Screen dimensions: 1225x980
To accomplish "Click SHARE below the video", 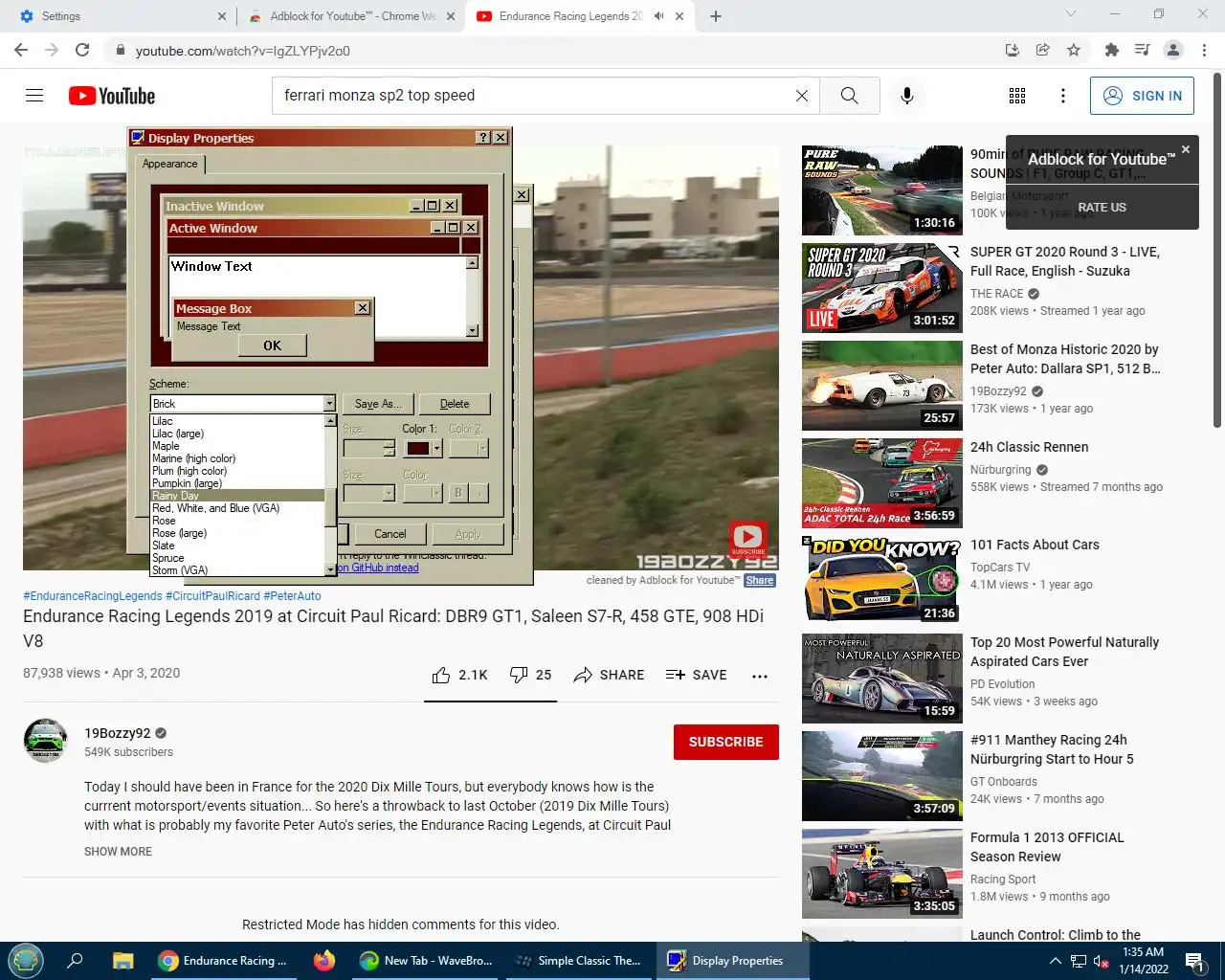I will [x=609, y=675].
